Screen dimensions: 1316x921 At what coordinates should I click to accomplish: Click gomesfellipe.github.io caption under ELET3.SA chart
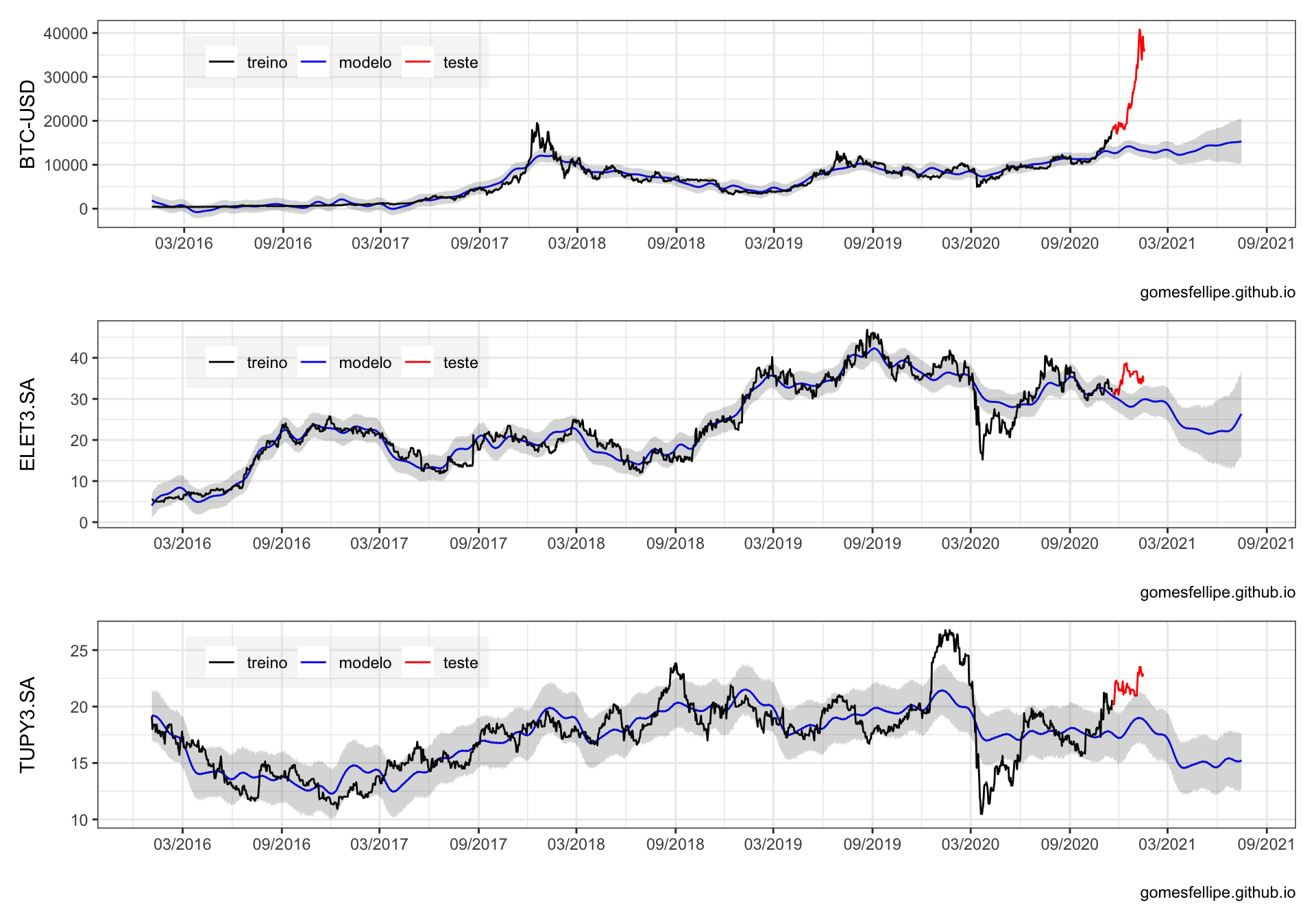point(1217,593)
